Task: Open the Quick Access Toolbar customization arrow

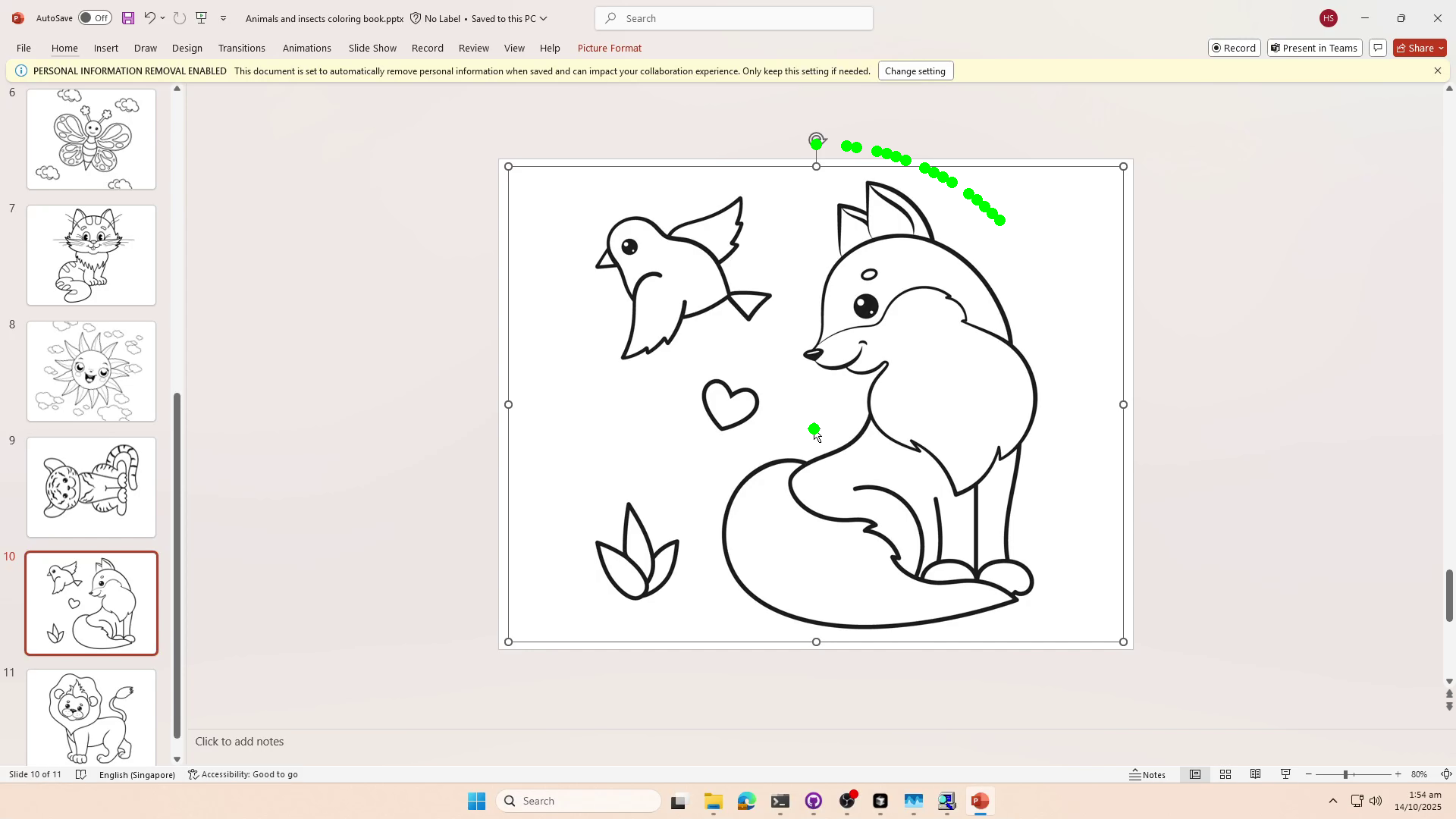Action: coord(223,17)
